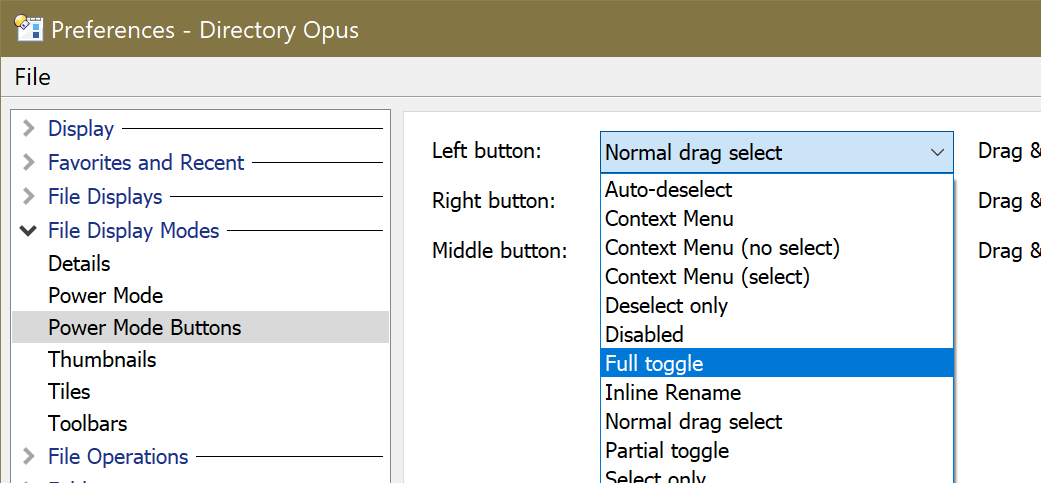Open the Details preferences page

pyautogui.click(x=79, y=263)
